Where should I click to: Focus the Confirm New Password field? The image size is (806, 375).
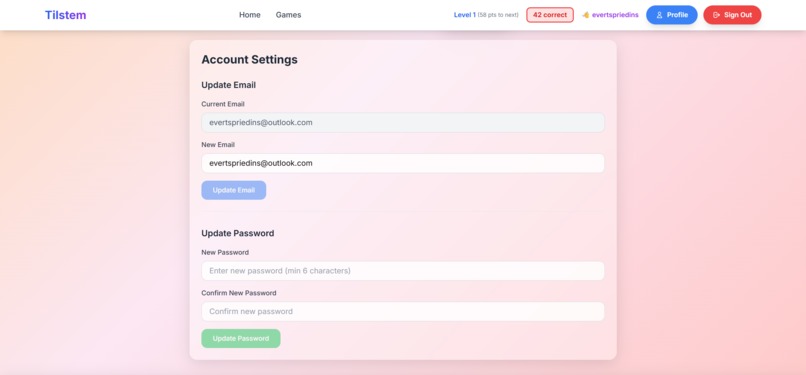tap(403, 311)
